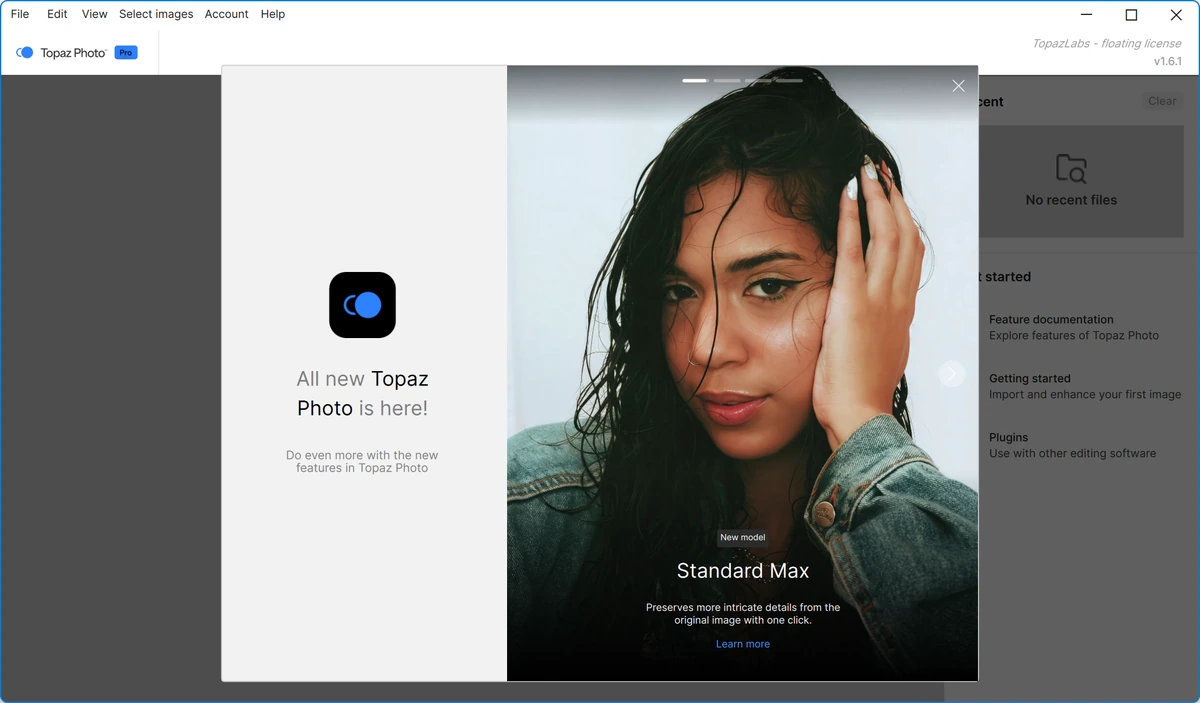Screen dimensions: 1200x703
Task: Select the first slide indicator
Action: click(695, 80)
